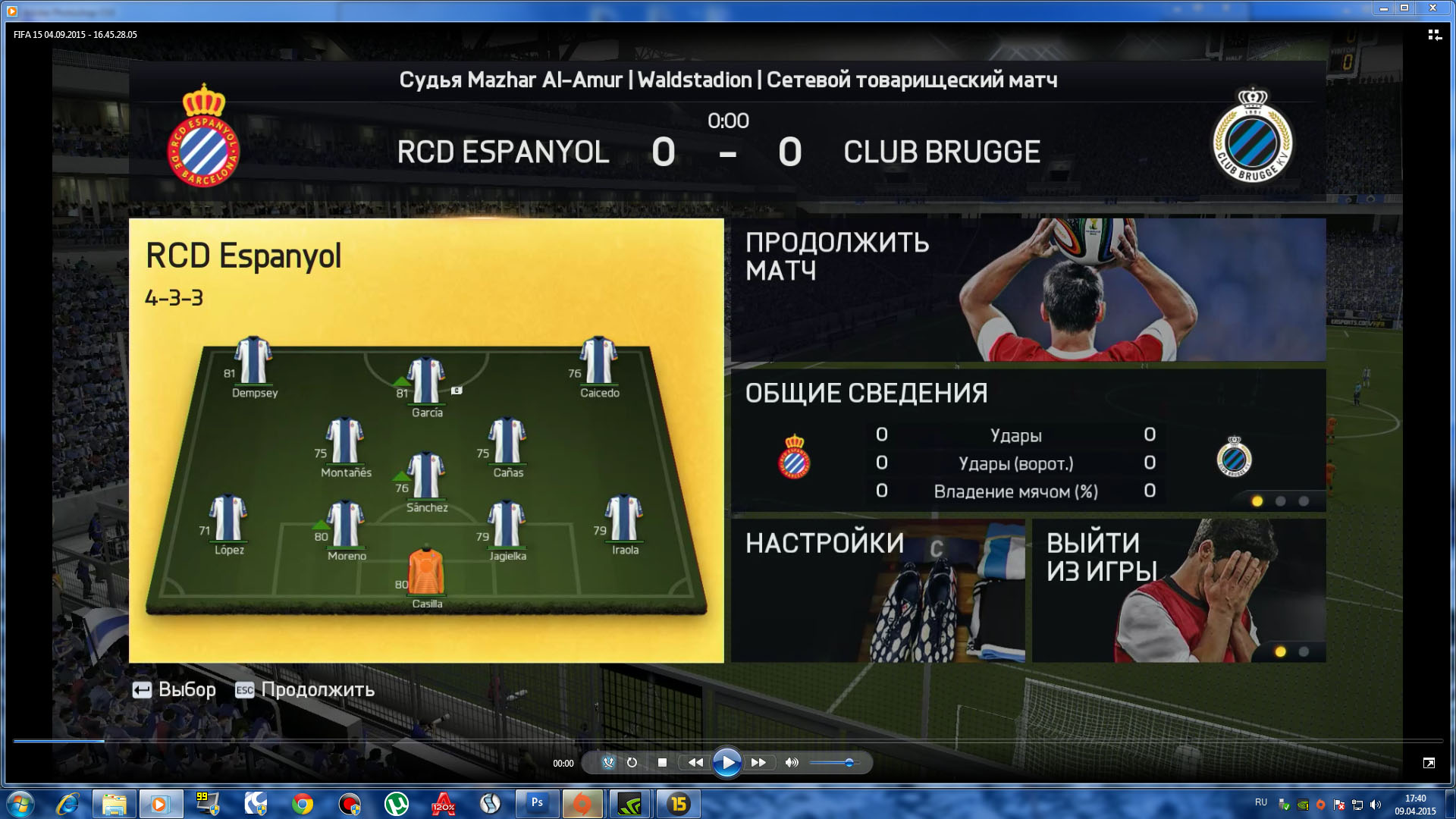This screenshot has width=1456, height=819.
Task: Click the Выбор button hint
Action: coord(174,689)
